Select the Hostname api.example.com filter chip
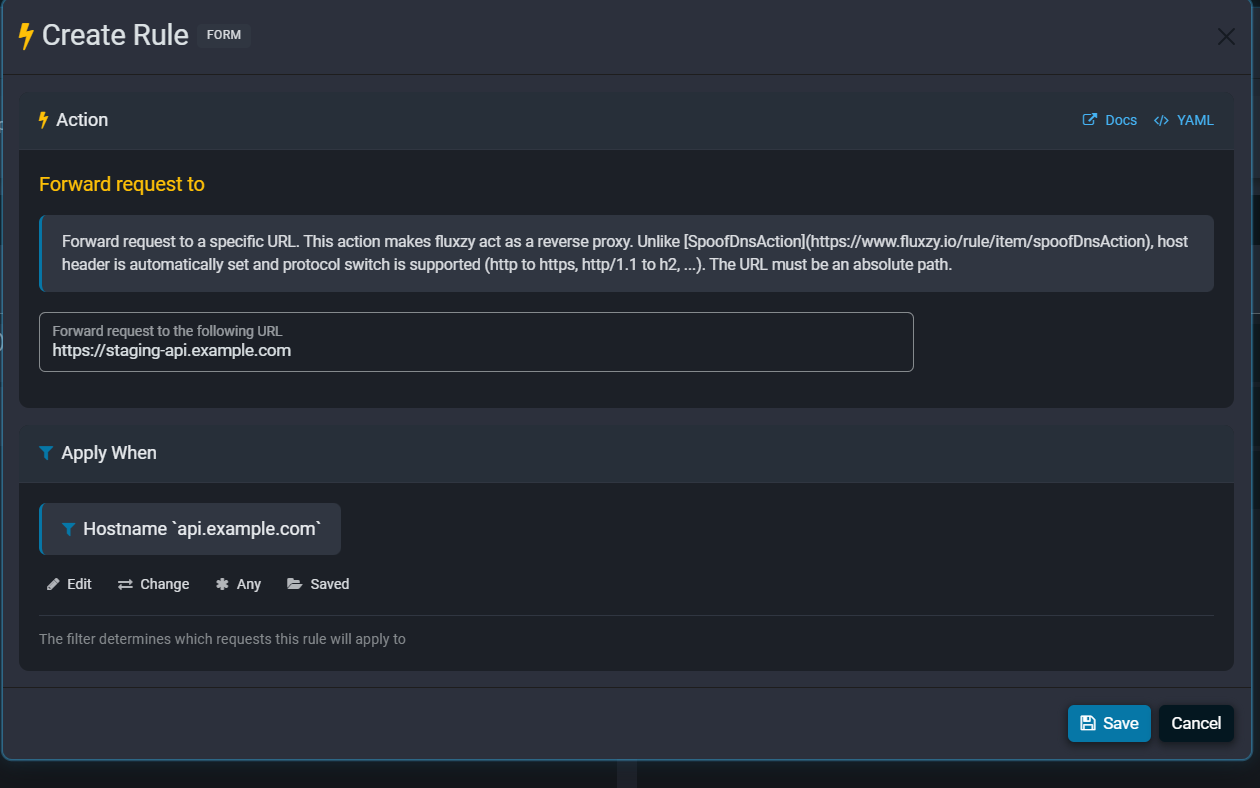Viewport: 1260px width, 788px height. tap(190, 529)
